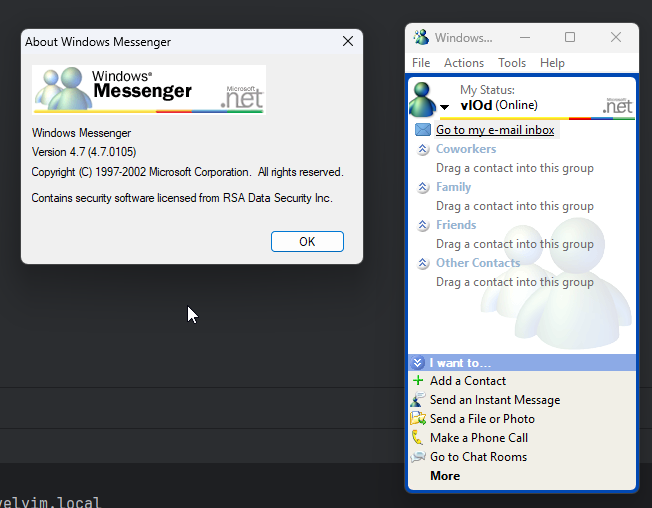Click 'Drag a contact into this group' under Friends
The height and width of the screenshot is (508, 652).
point(515,244)
